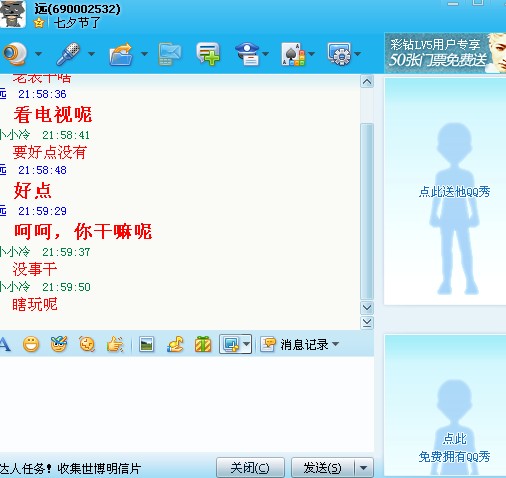Create a discussion group with plus icon

coord(208,54)
